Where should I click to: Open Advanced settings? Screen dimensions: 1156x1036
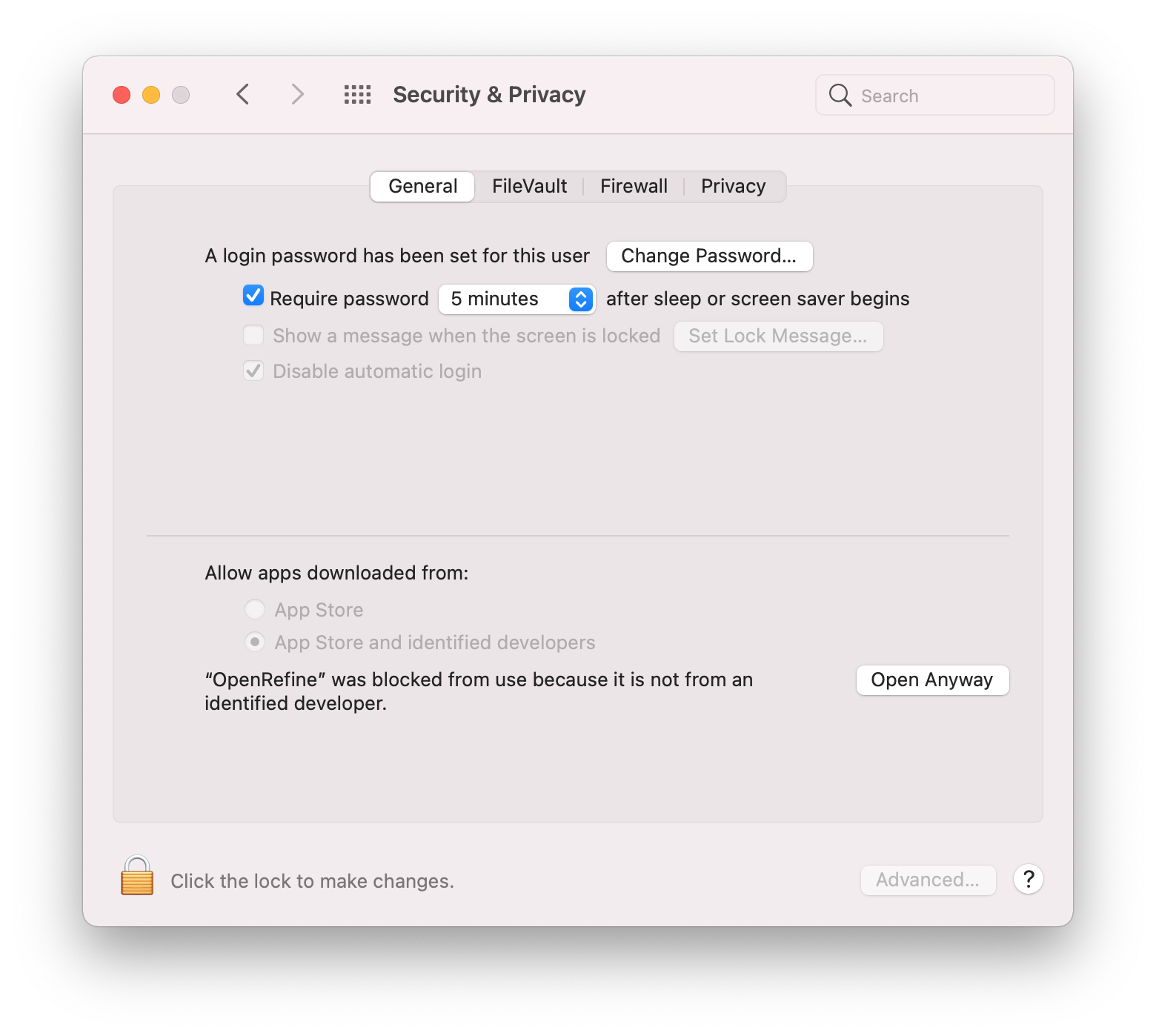click(x=928, y=880)
